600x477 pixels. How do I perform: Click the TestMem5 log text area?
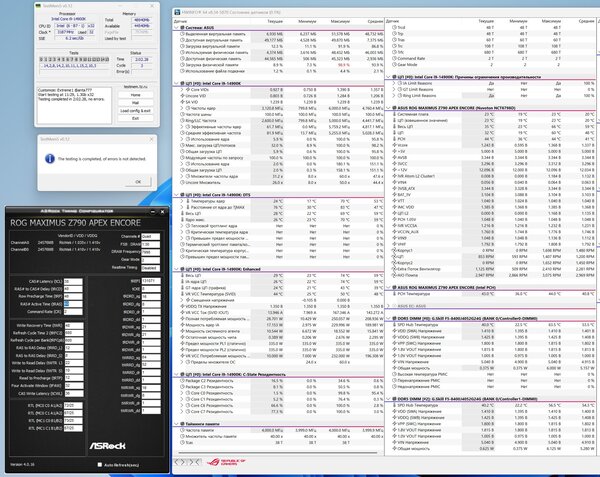[74, 105]
